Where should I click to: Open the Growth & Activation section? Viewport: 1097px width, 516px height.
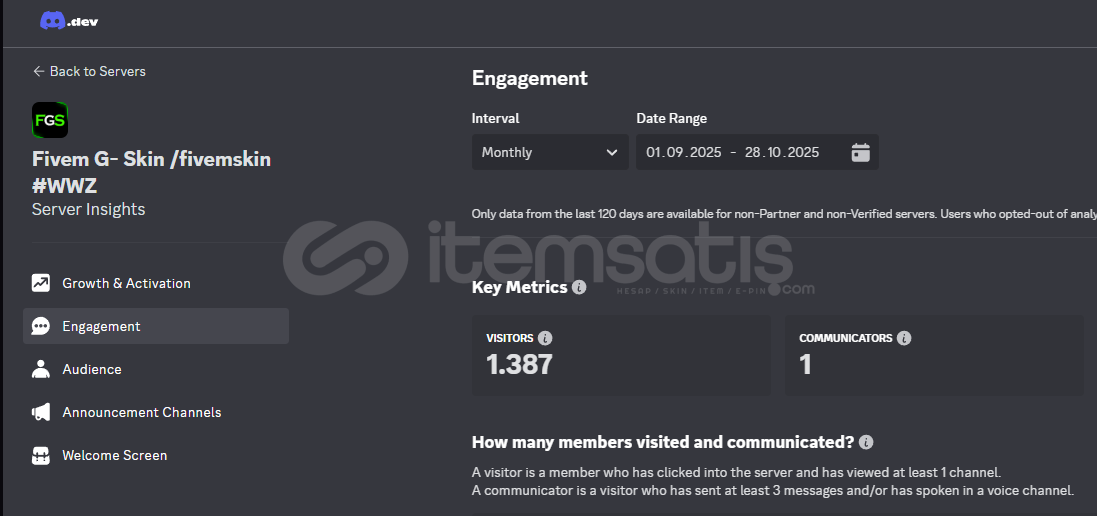pyautogui.click(x=126, y=283)
